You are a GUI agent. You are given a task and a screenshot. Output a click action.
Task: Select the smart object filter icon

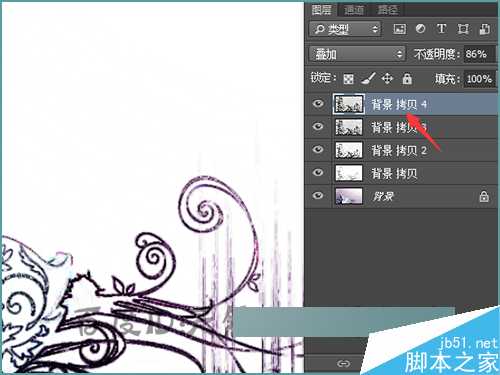(485, 29)
